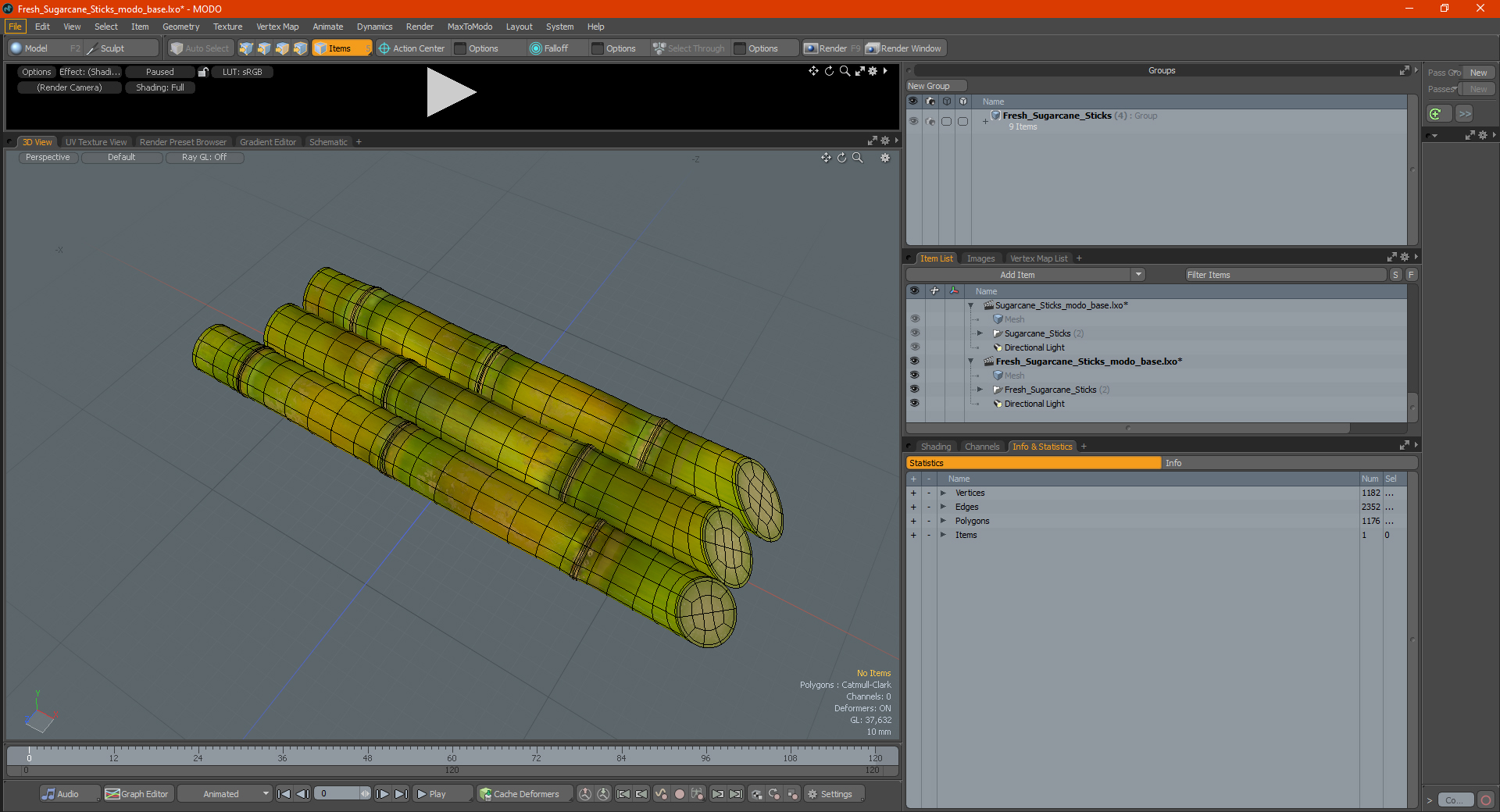Toggle second checkbox of Fresh_Sugarcane_Sticks group row
Viewport: 1500px width, 812px height.
[x=962, y=121]
